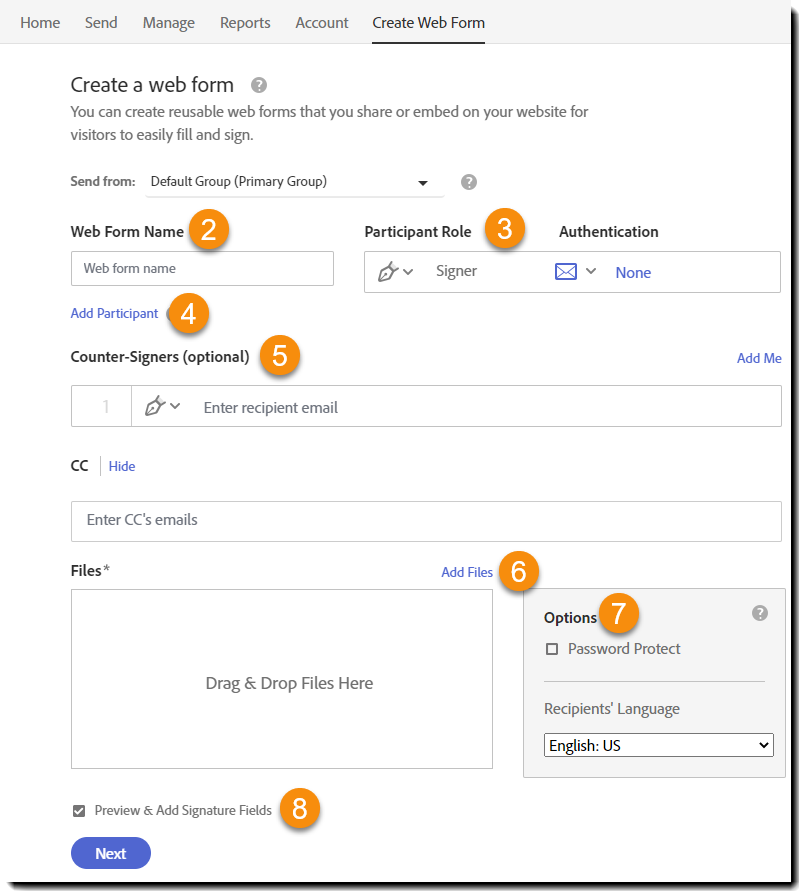The image size is (799, 891).
Task: Click the help icon next to Send from
Action: [x=469, y=182]
